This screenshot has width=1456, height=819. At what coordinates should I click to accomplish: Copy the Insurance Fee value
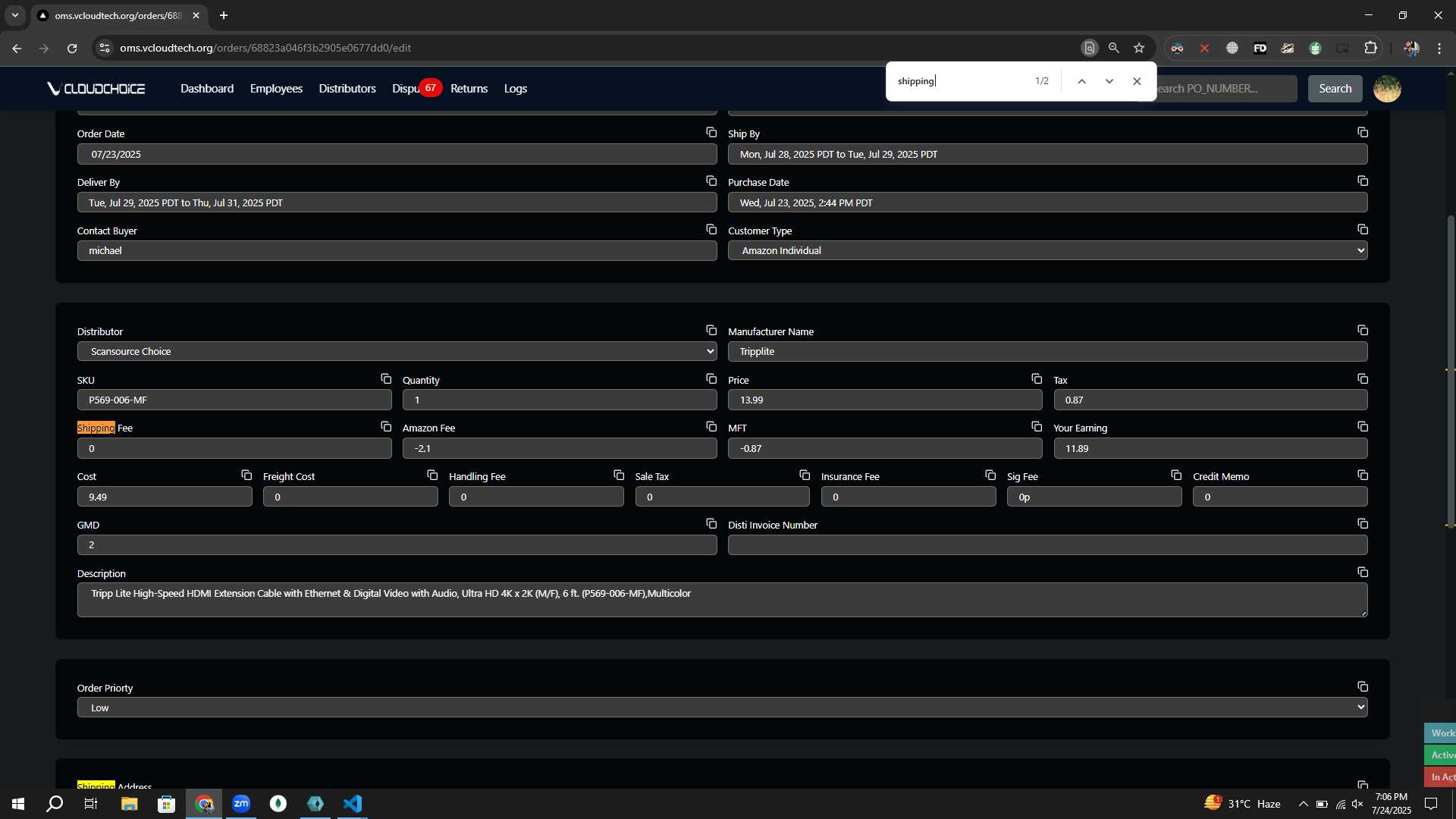tap(990, 475)
